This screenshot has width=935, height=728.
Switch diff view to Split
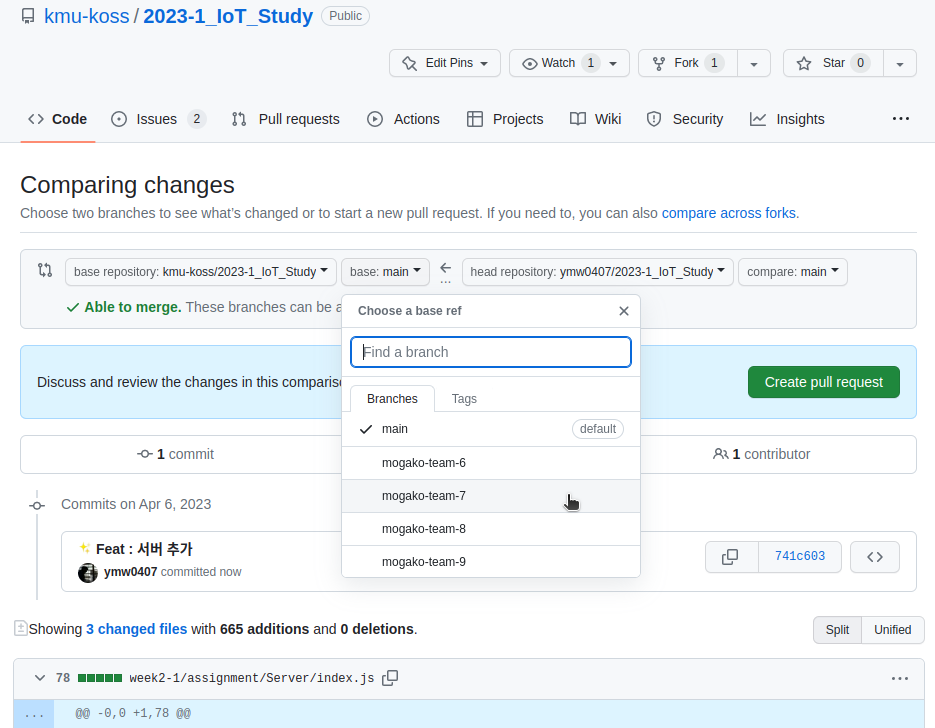(x=837, y=630)
